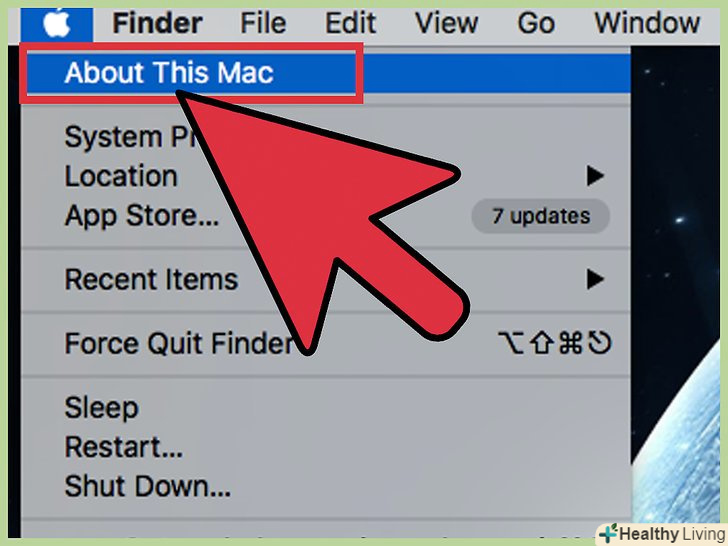The width and height of the screenshot is (728, 546).
Task: Select About This Mac
Action: tap(326, 73)
